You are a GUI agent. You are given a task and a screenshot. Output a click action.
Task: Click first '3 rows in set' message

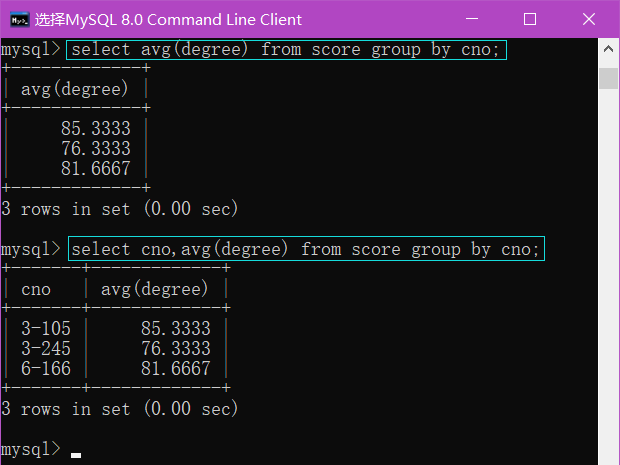pyautogui.click(x=119, y=209)
